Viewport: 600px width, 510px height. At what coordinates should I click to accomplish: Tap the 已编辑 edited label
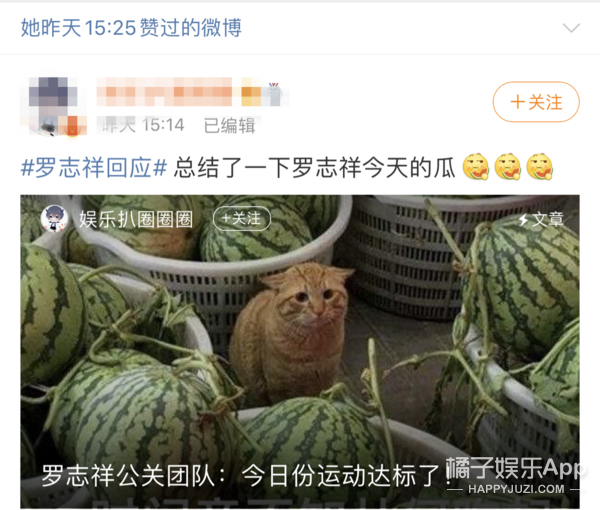(x=229, y=125)
